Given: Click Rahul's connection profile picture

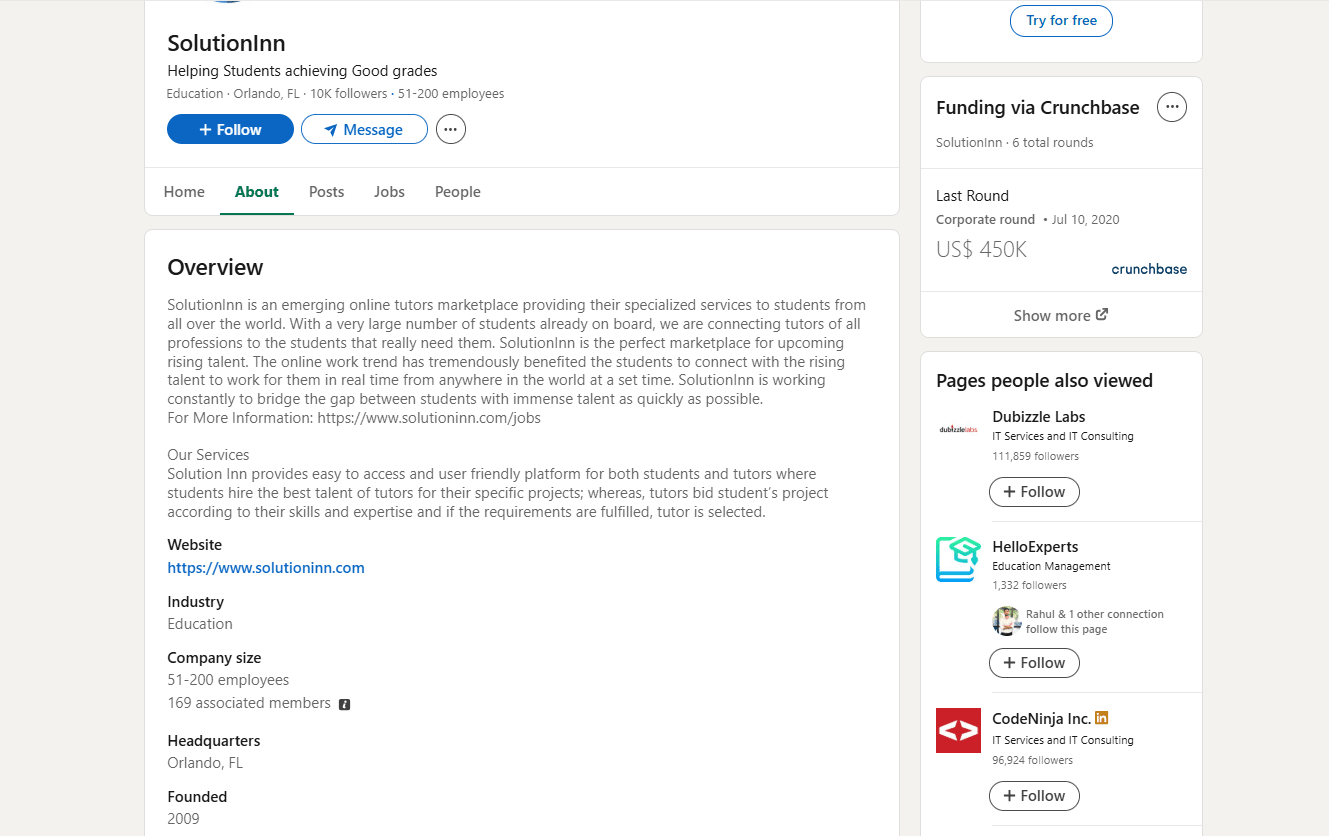Looking at the screenshot, I should click(x=1006, y=621).
